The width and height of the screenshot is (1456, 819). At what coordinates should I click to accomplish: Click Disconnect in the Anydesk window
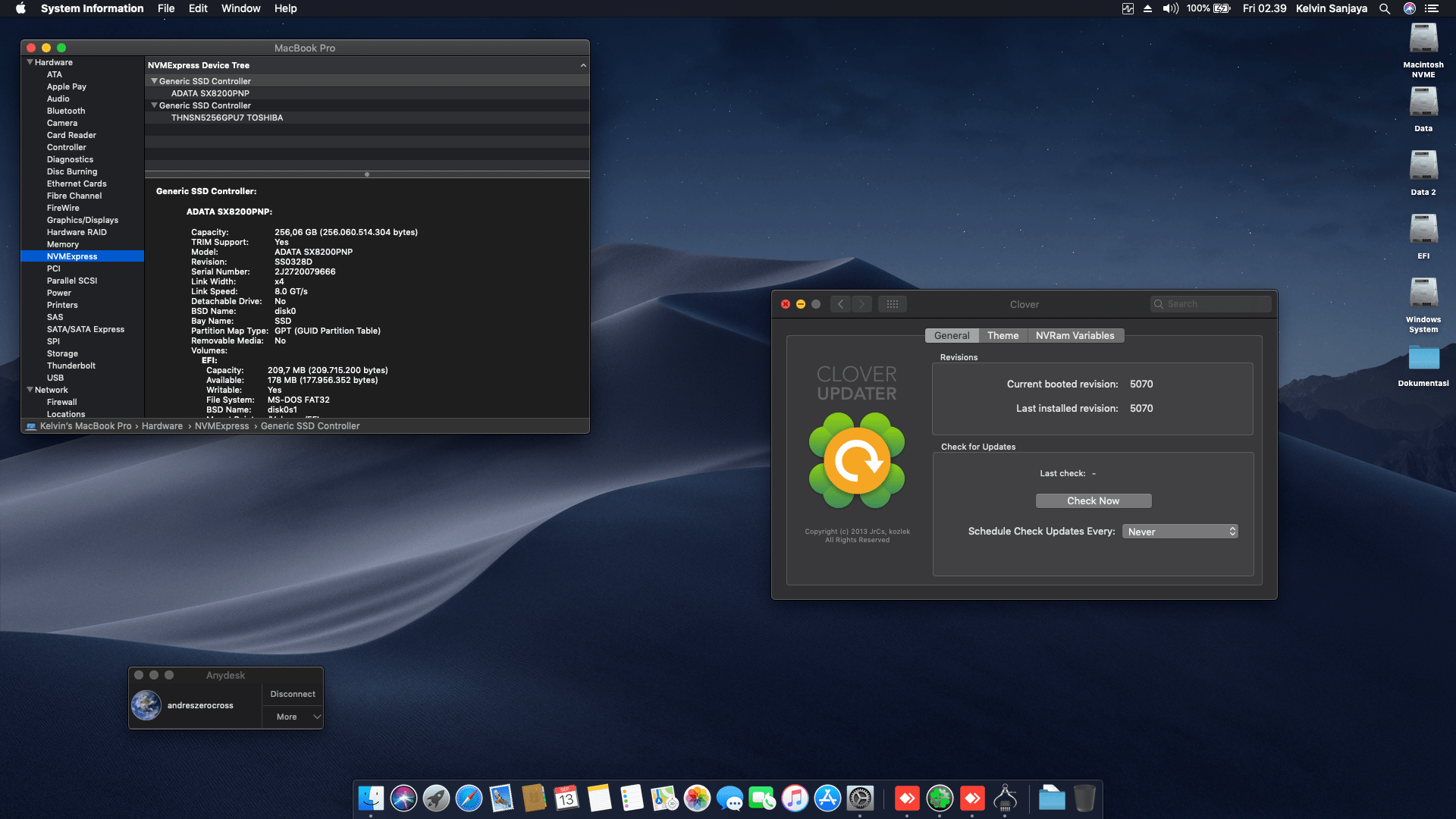(x=293, y=694)
